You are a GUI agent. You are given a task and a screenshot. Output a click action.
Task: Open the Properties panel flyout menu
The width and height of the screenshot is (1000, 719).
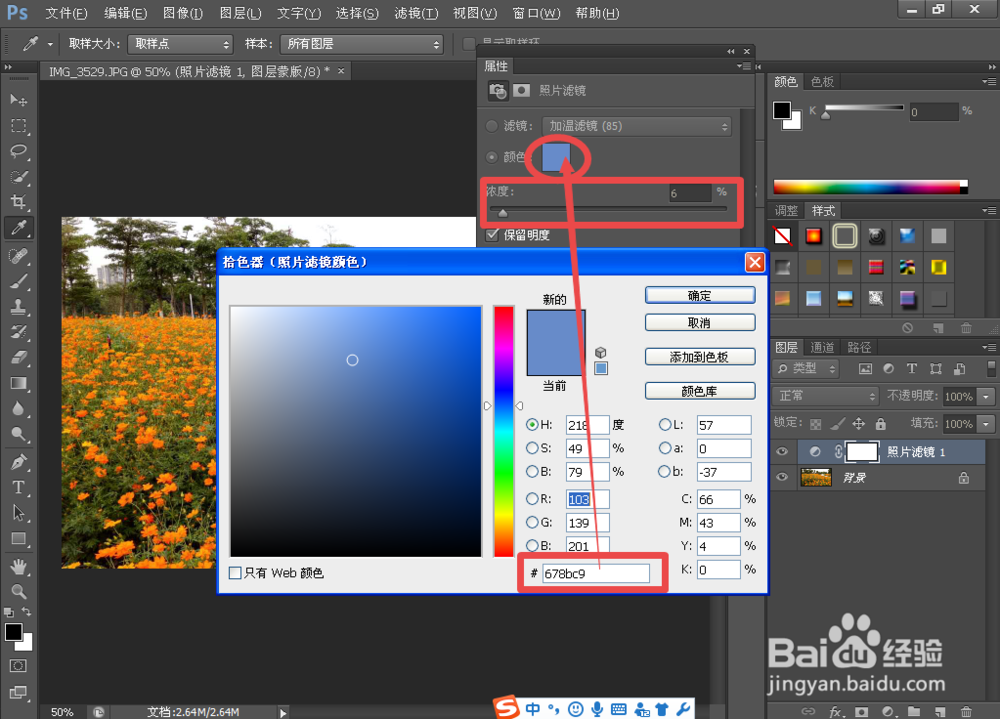click(x=743, y=66)
